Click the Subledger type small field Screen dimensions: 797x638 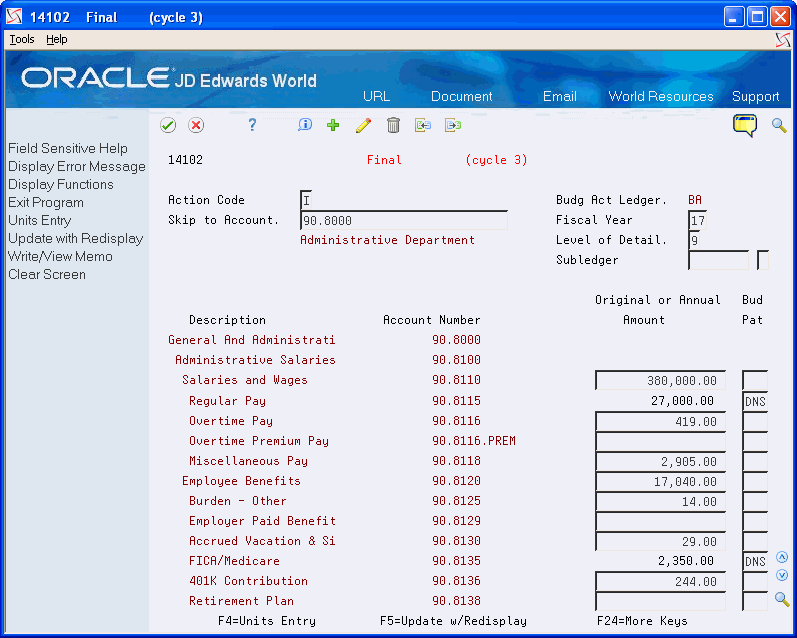pyautogui.click(x=762, y=260)
